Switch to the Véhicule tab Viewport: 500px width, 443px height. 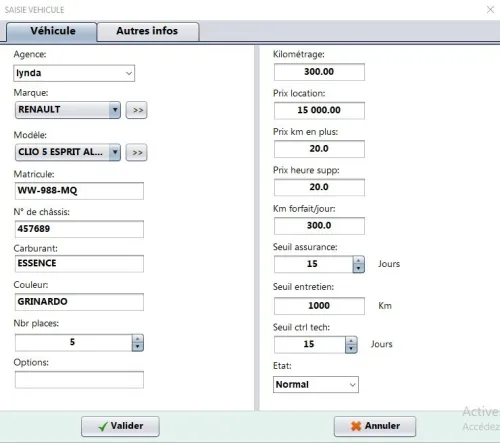click(x=52, y=32)
